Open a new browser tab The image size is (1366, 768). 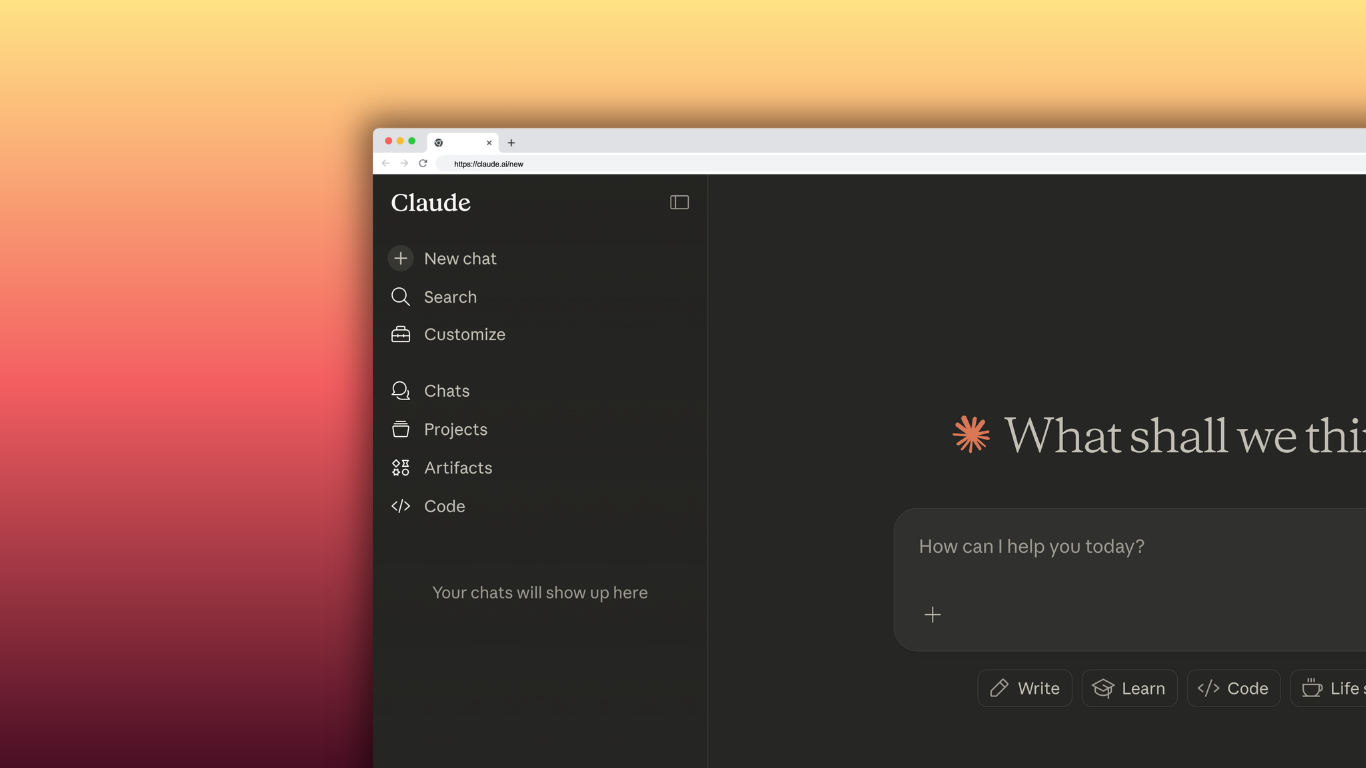pyautogui.click(x=511, y=143)
